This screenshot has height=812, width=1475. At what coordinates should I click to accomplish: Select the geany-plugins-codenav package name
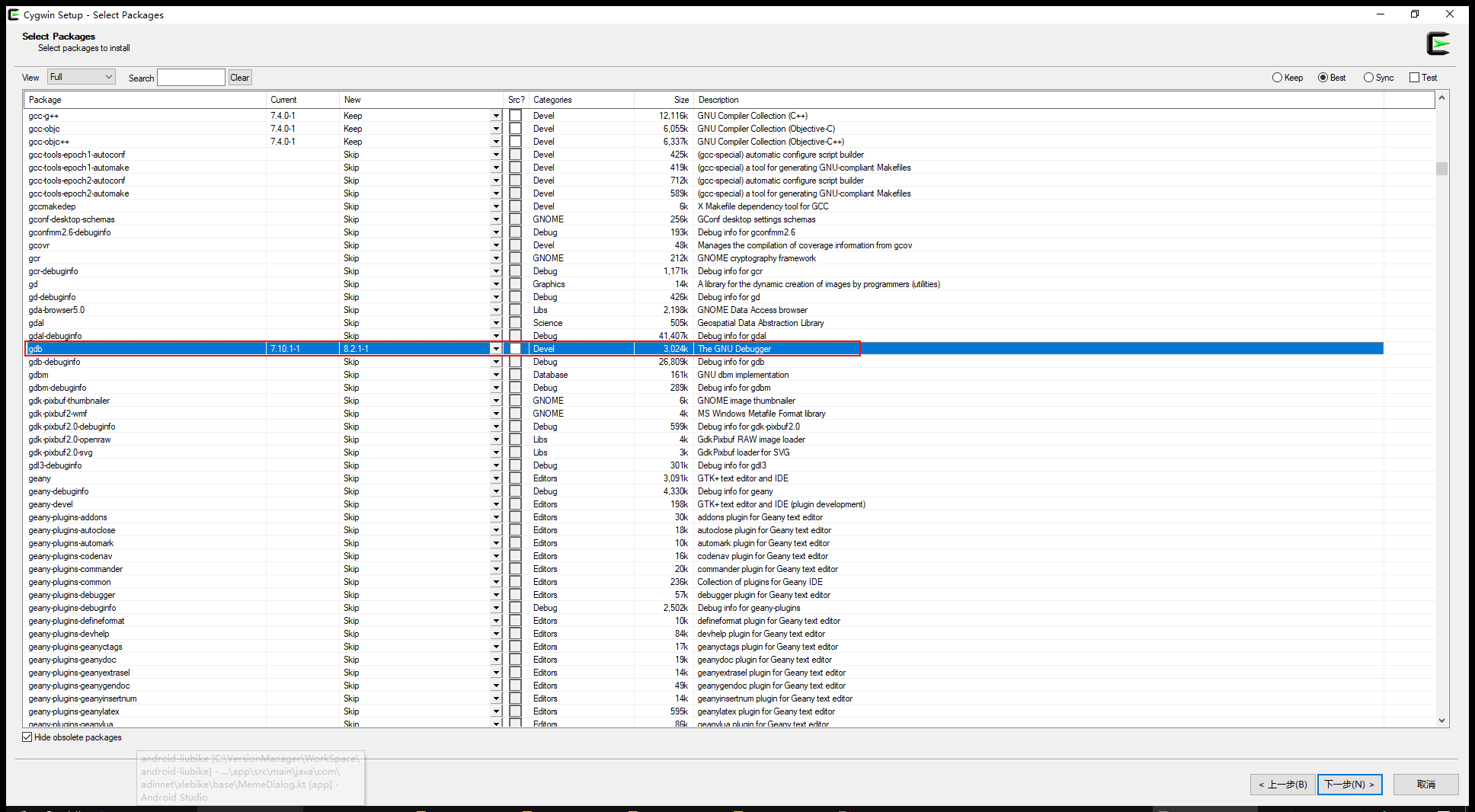pyautogui.click(x=70, y=556)
